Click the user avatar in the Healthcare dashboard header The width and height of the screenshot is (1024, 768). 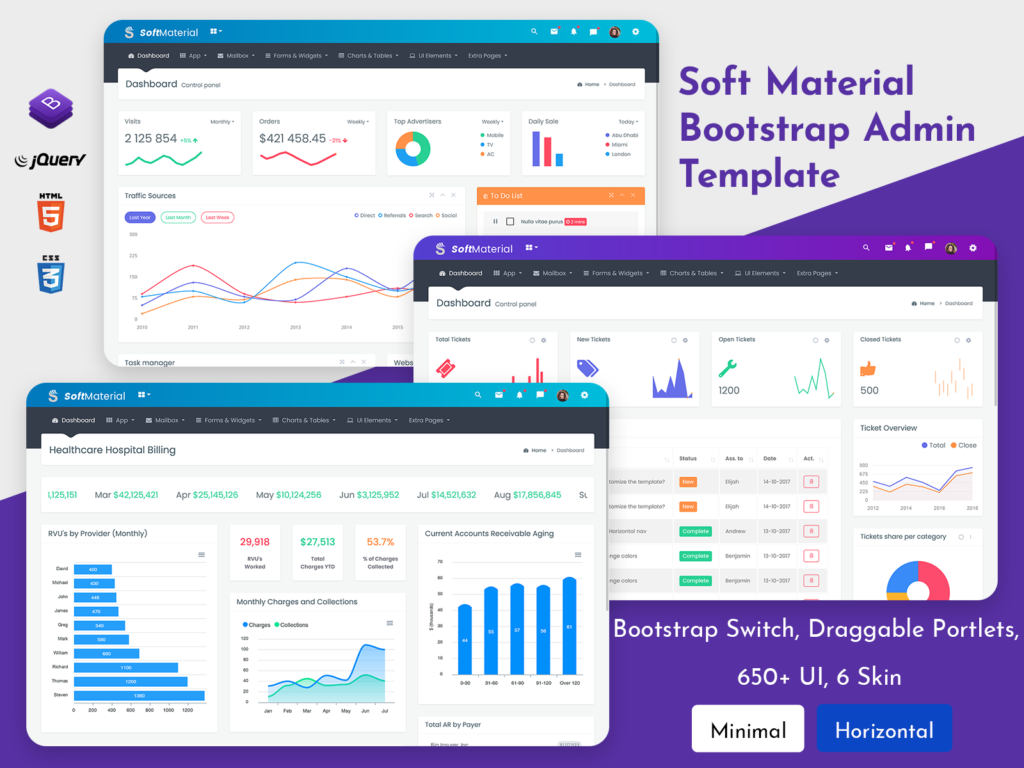(x=562, y=396)
